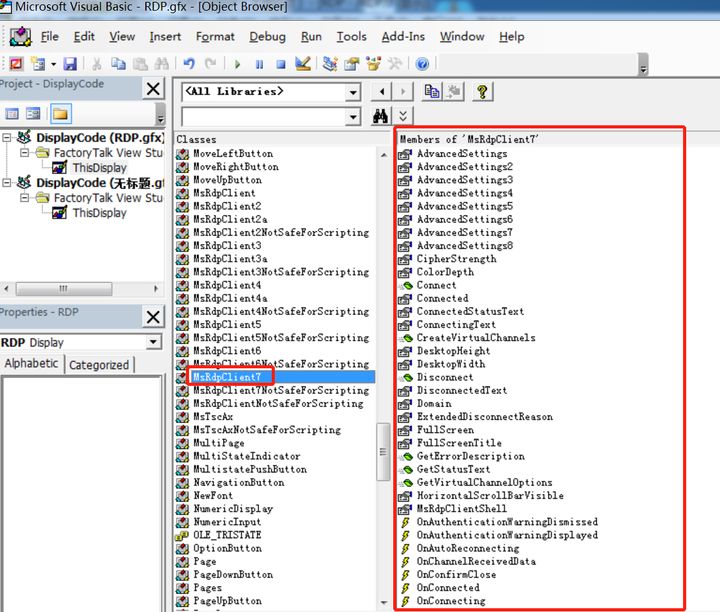Screen dimensions: 720x612
Task: Click the Save toolbar icon
Action: 70,64
